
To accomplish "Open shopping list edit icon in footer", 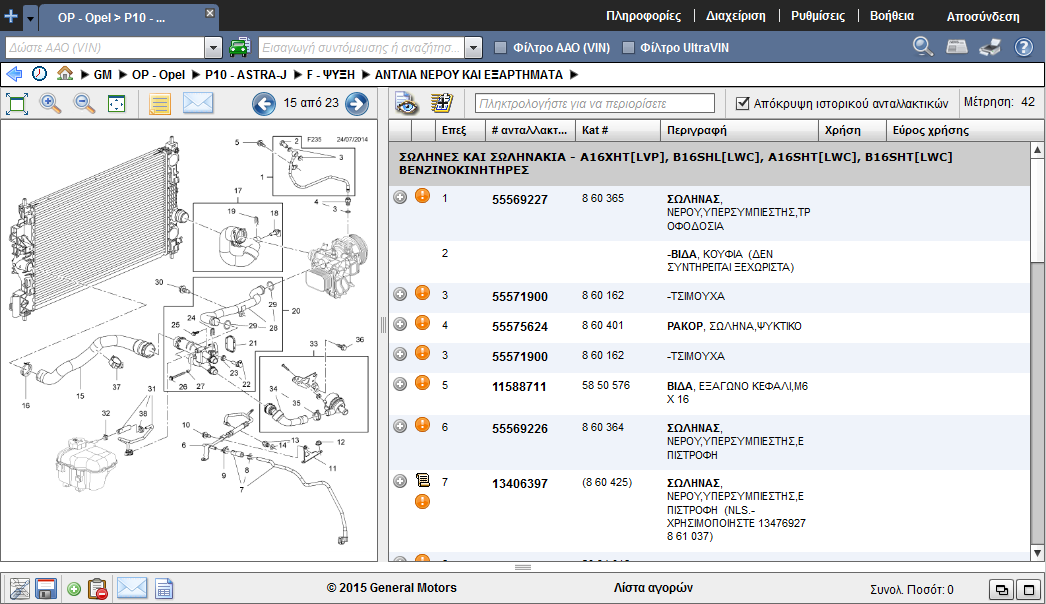I will (19, 589).
